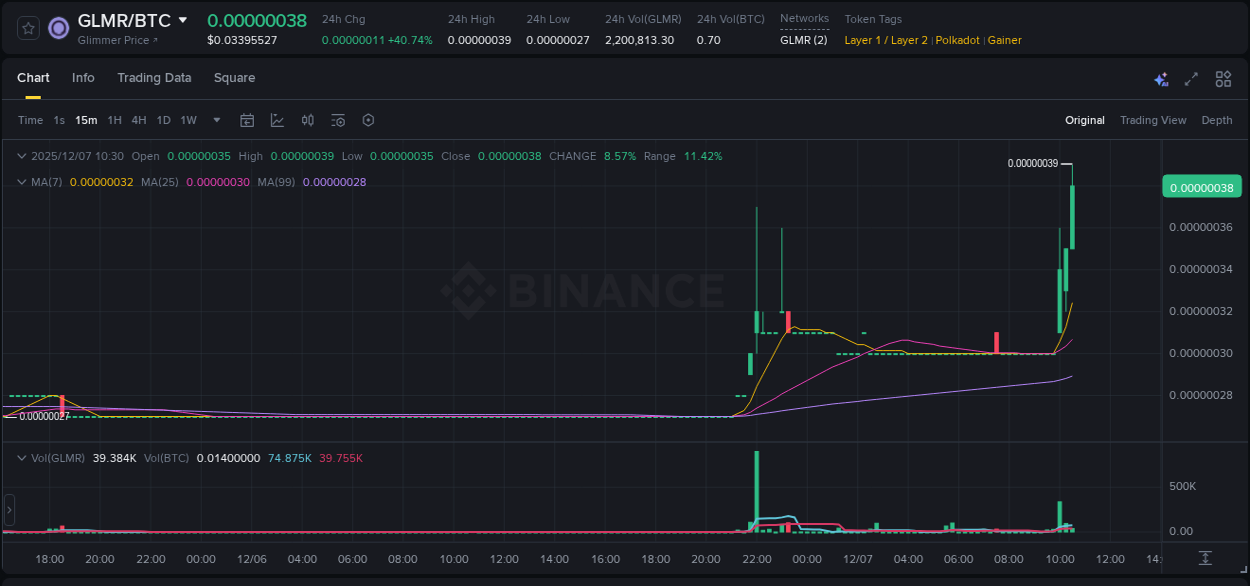Select the 1H timeframe option

tap(114, 119)
